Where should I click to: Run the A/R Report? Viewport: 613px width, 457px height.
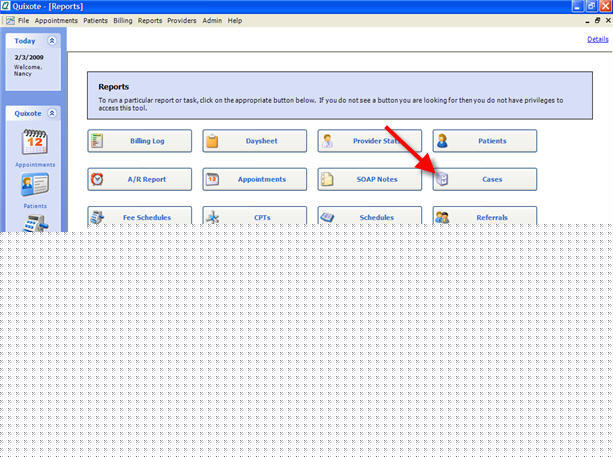coord(140,179)
